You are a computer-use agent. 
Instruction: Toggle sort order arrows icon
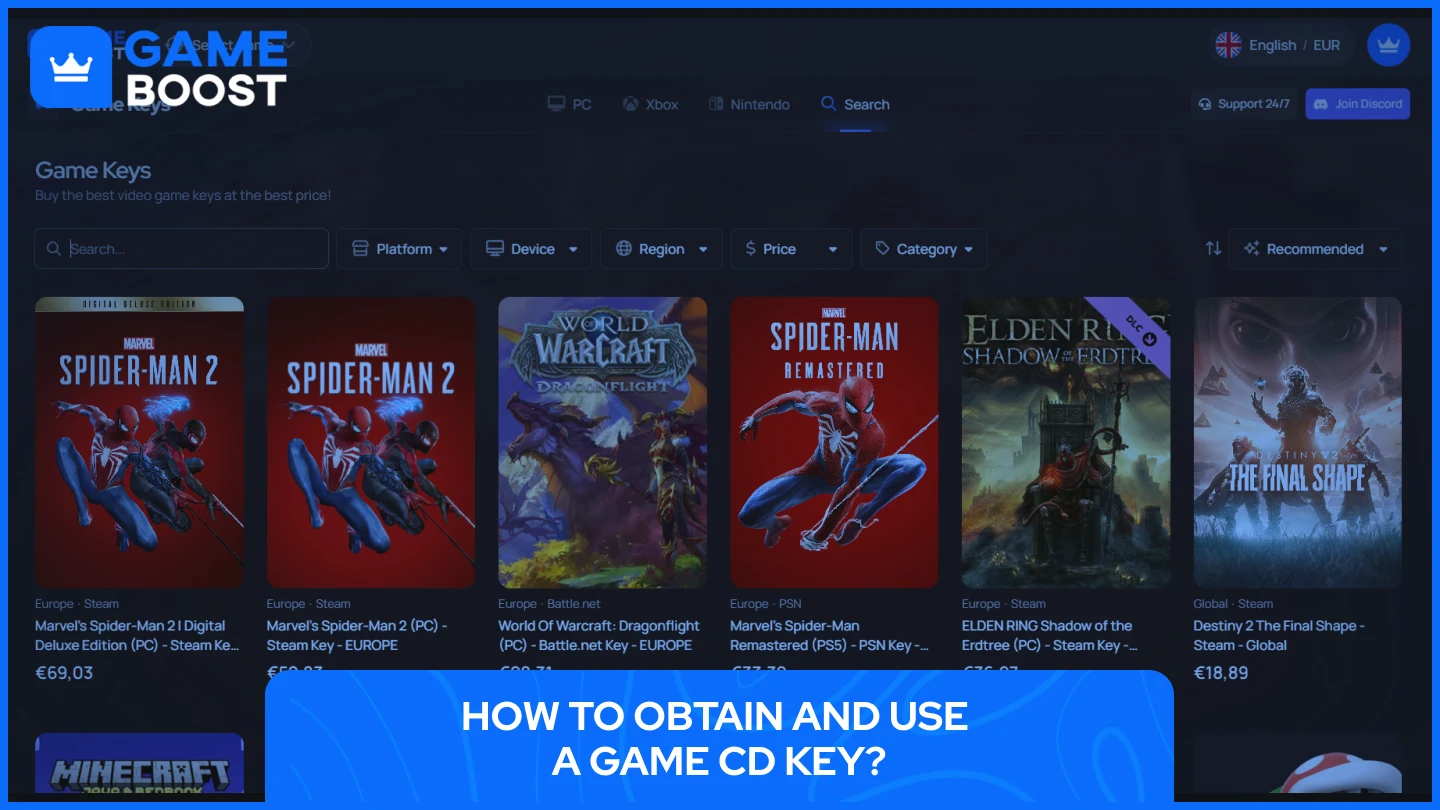(1213, 249)
